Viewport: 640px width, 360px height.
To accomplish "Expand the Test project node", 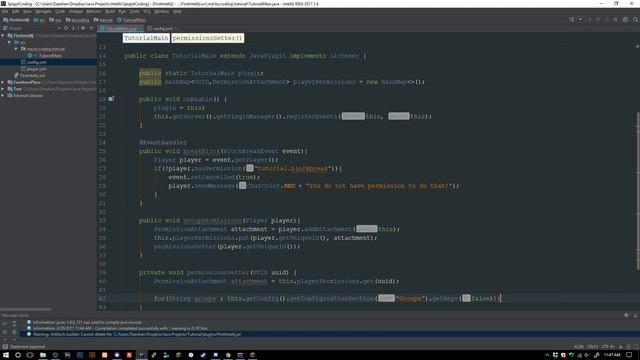I will click(3, 89).
